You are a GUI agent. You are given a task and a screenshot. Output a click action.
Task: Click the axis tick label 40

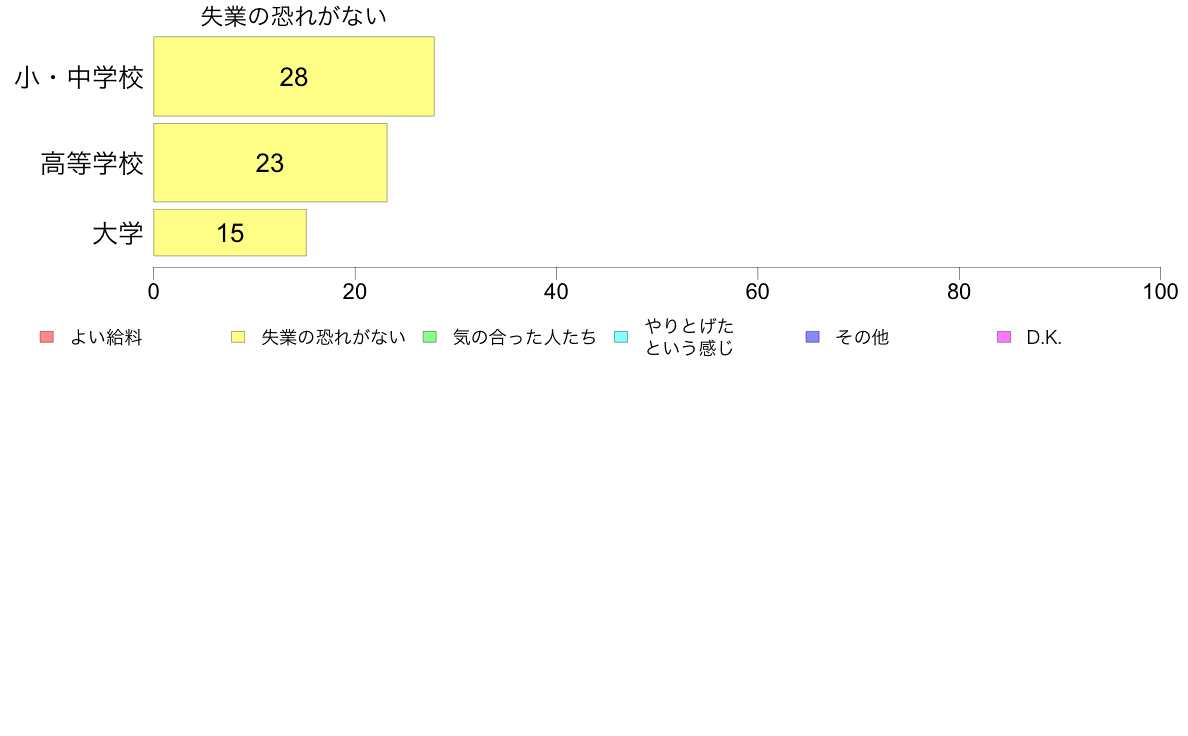[556, 292]
